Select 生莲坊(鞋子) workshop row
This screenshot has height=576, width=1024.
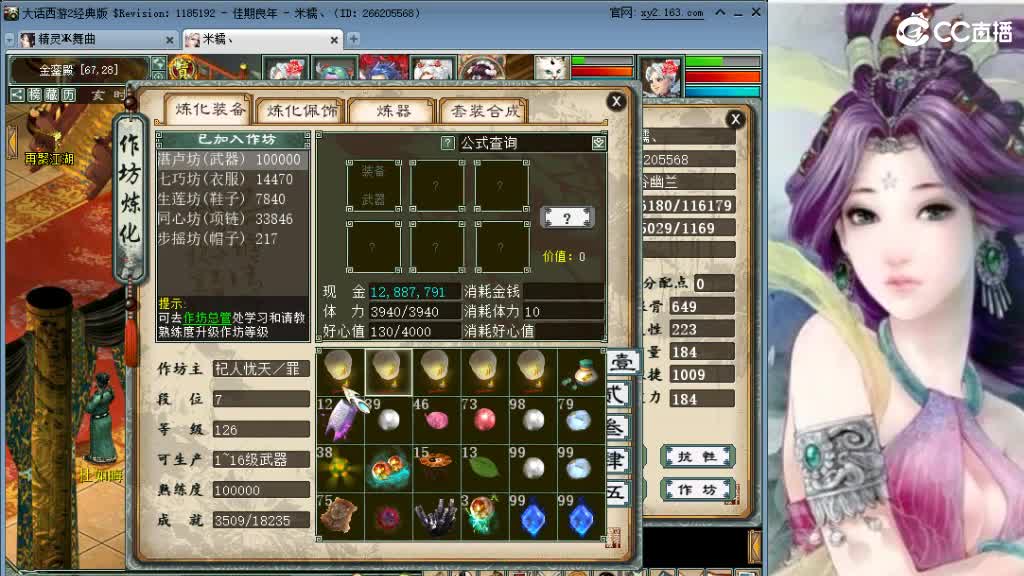232,199
